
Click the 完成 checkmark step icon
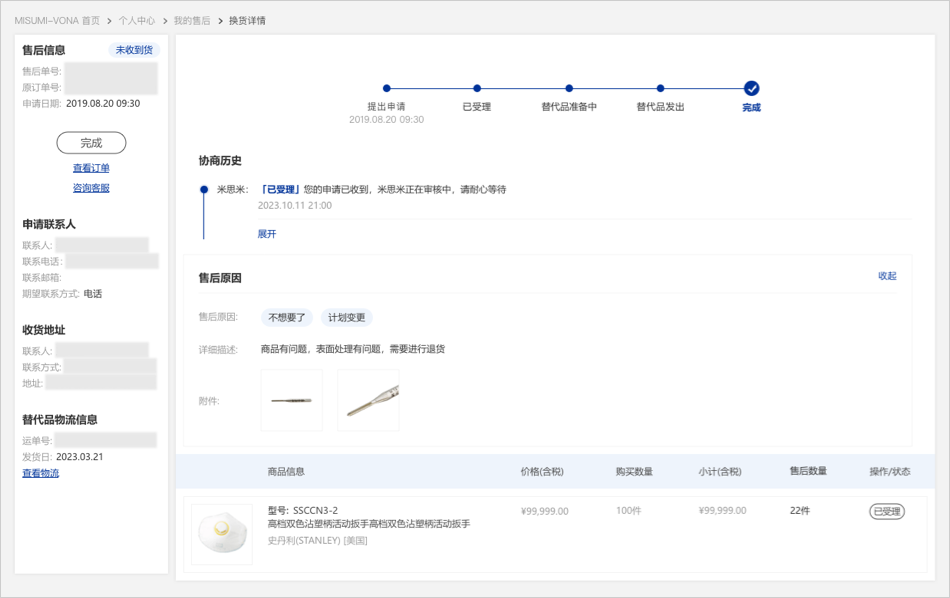click(751, 89)
